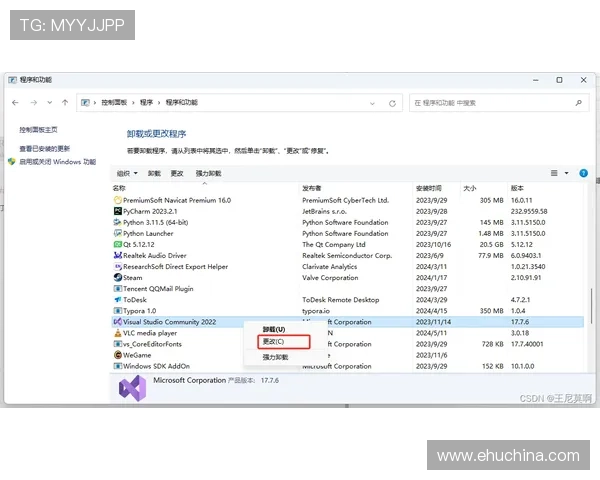Screen dimensions: 600x480
Task: Refresh the programs list
Action: [392, 103]
